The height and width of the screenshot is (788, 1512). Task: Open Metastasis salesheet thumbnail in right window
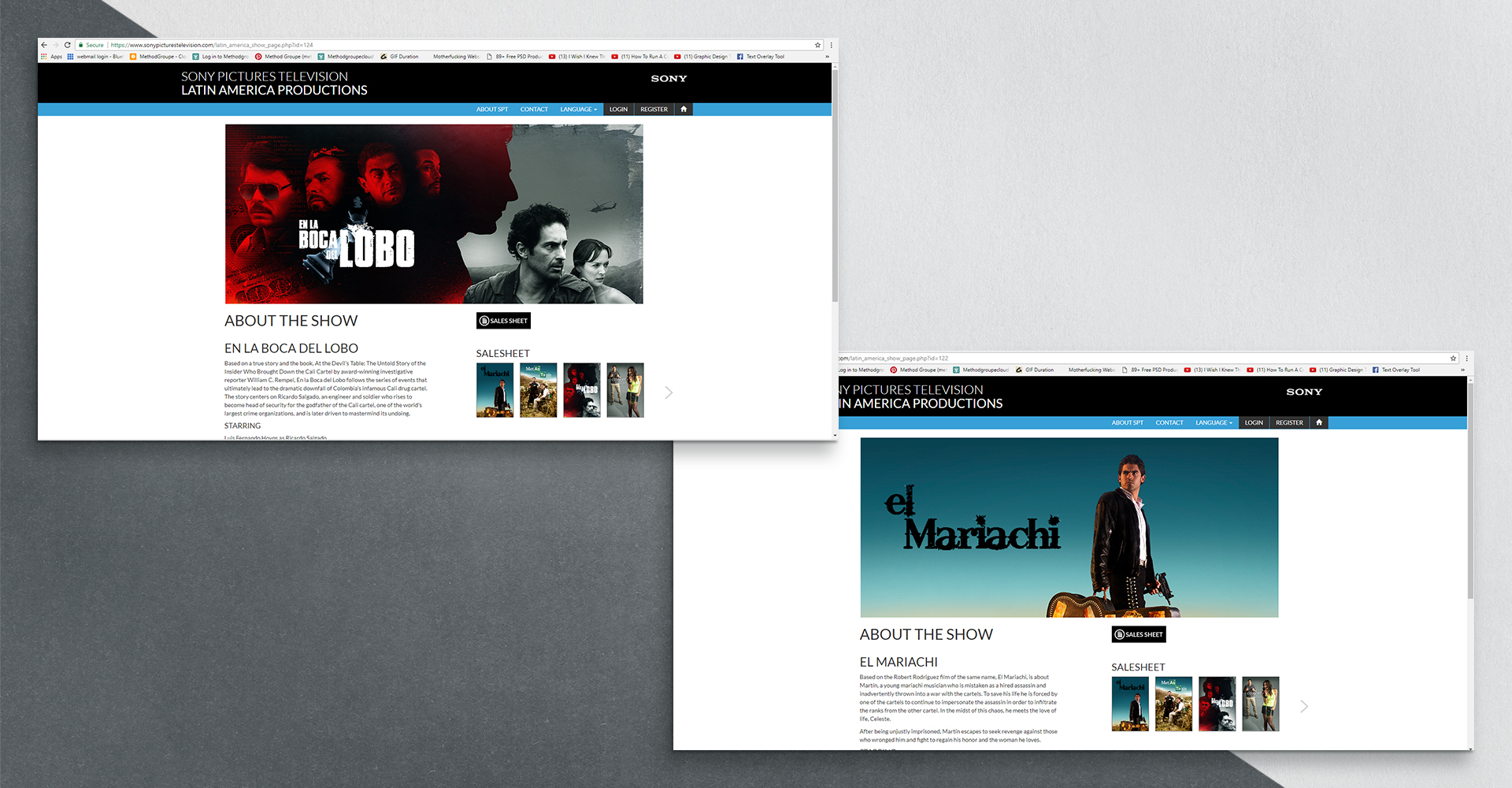tap(1173, 704)
